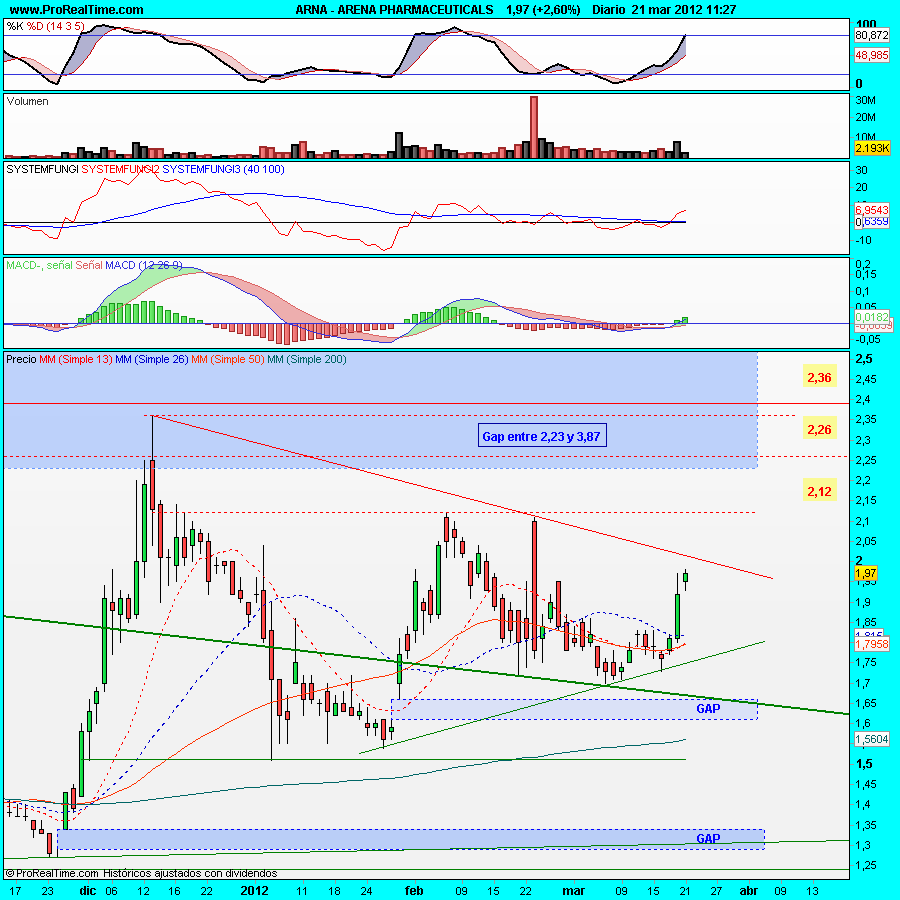Click the 'abr' month label on date axis
Screen dimensions: 900x900
748,890
